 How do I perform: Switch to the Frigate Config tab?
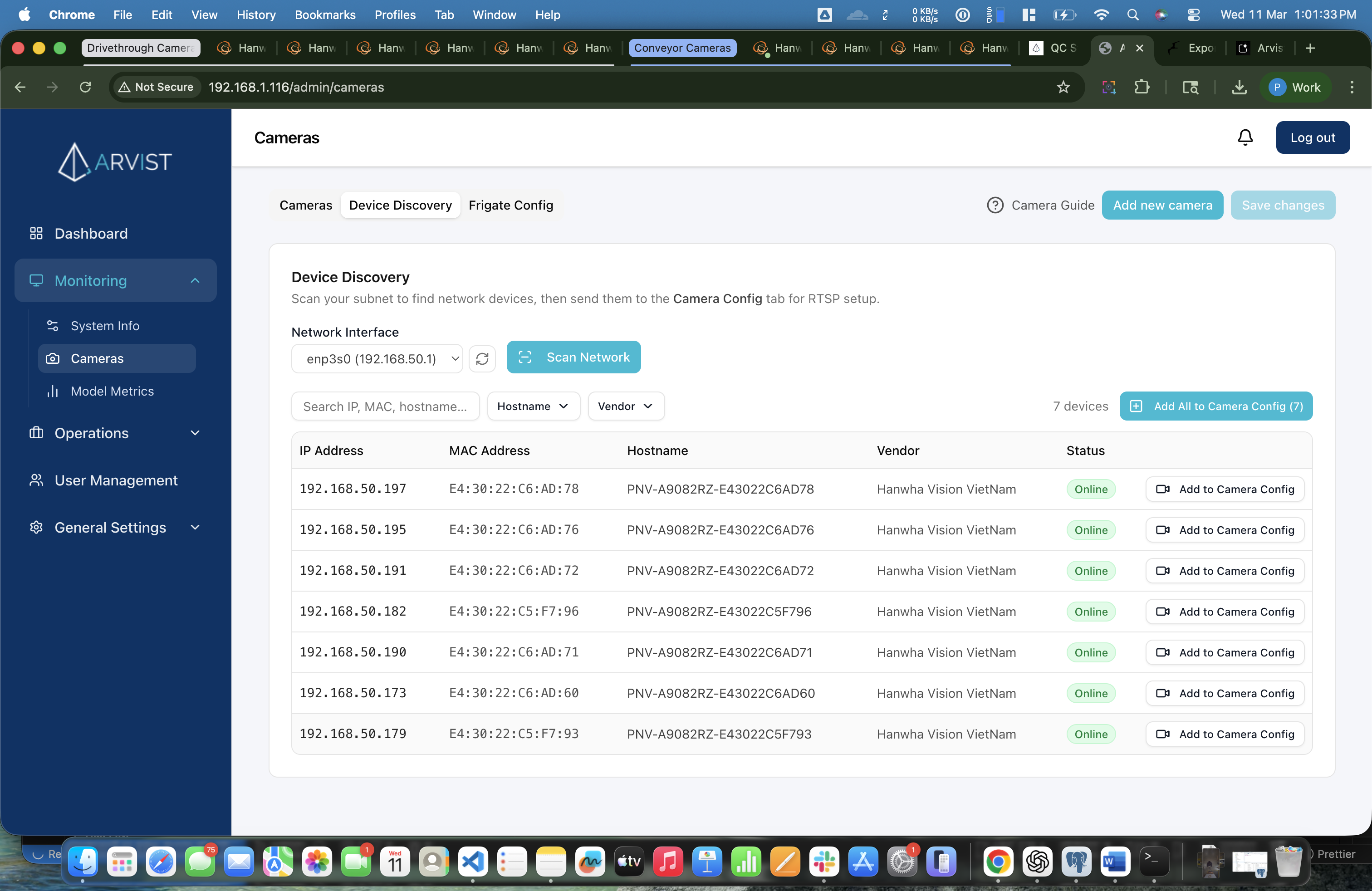(x=511, y=205)
